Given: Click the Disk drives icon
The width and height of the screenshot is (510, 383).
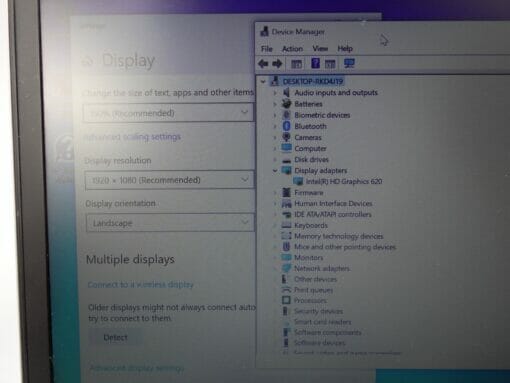Looking at the screenshot, I should (x=286, y=160).
